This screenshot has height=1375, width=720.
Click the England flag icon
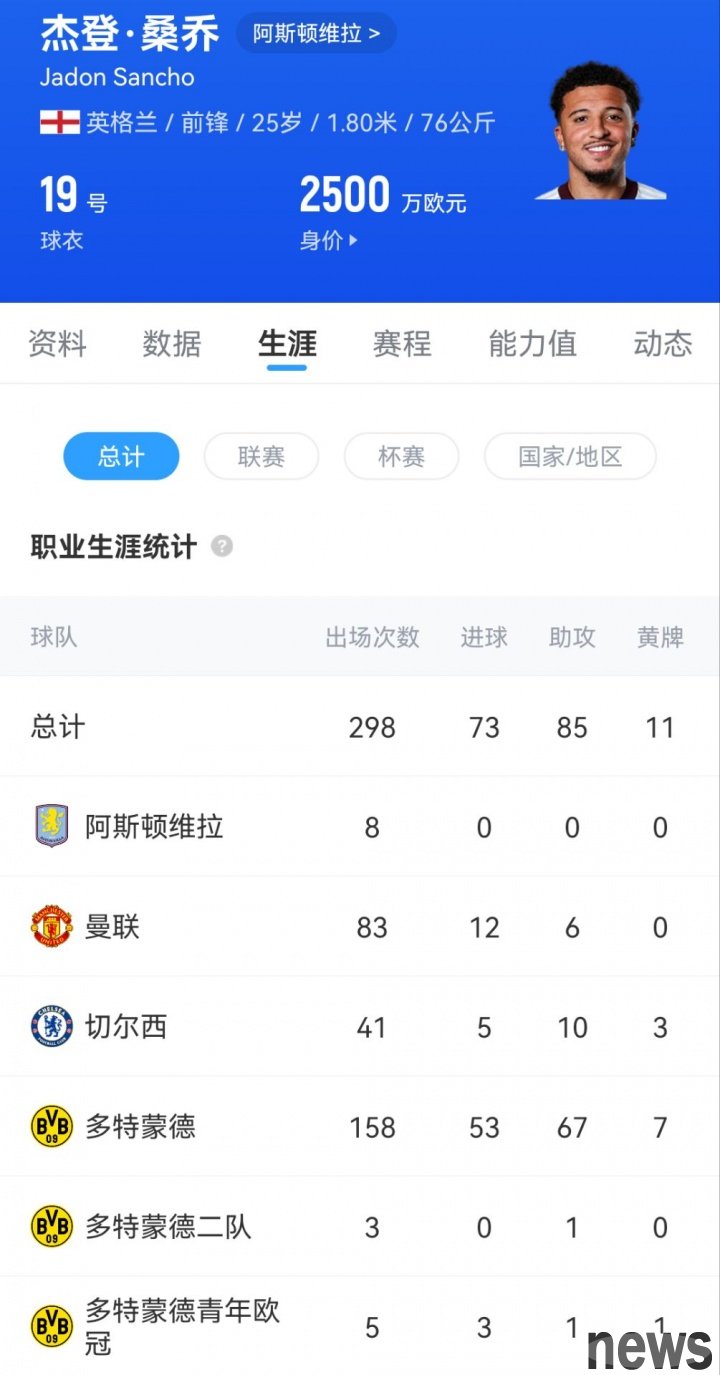59,123
